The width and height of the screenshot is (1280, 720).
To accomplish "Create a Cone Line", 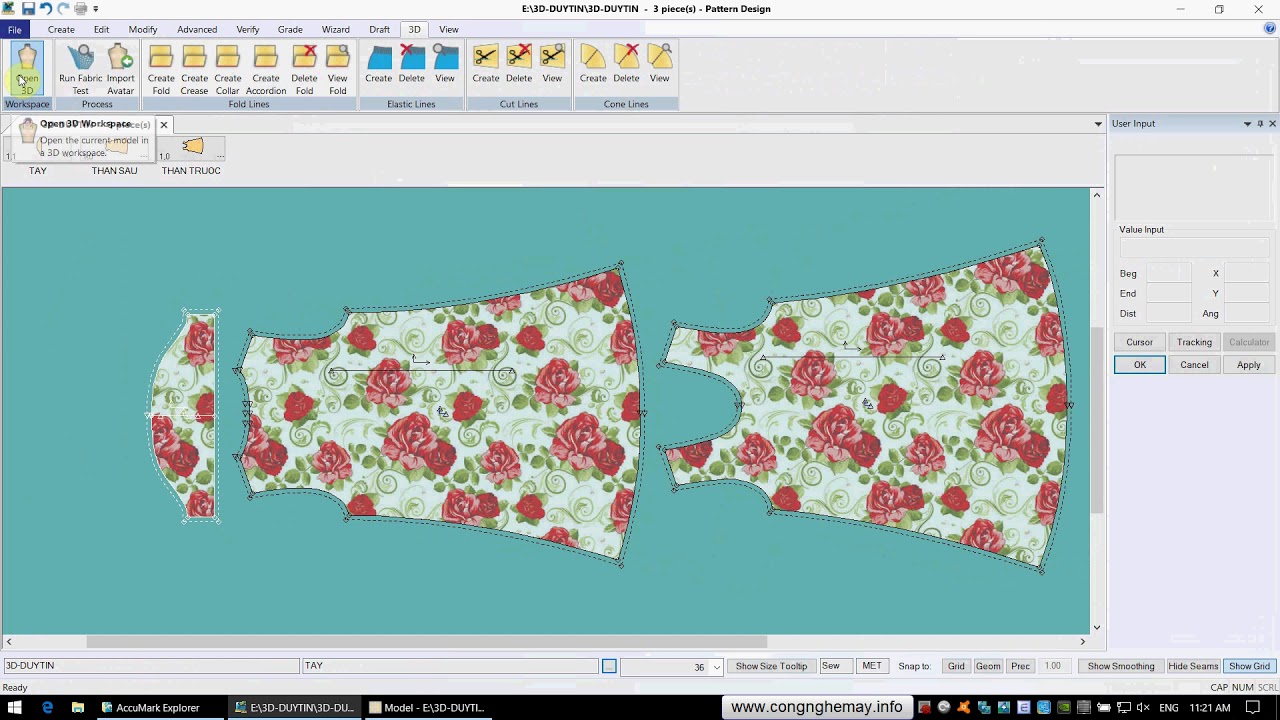I will click(592, 64).
